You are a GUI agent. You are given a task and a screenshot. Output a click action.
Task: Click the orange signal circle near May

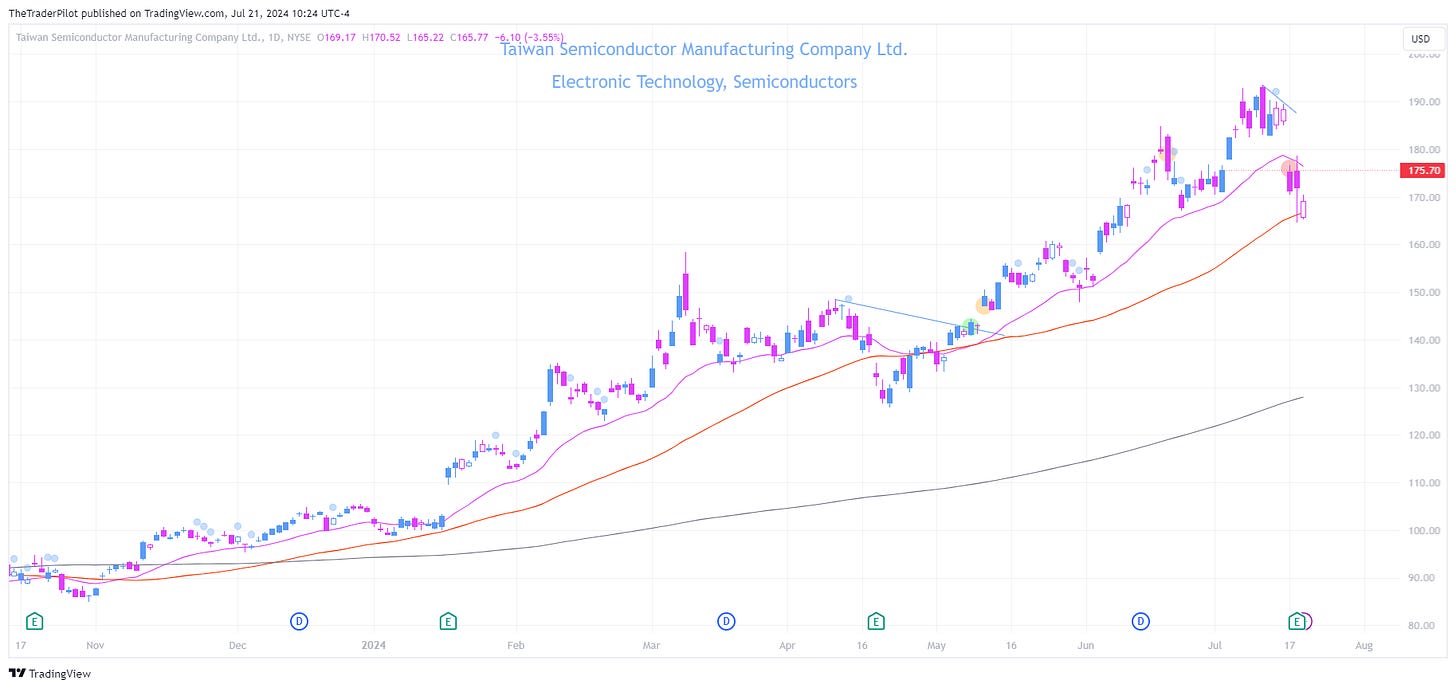tap(983, 306)
